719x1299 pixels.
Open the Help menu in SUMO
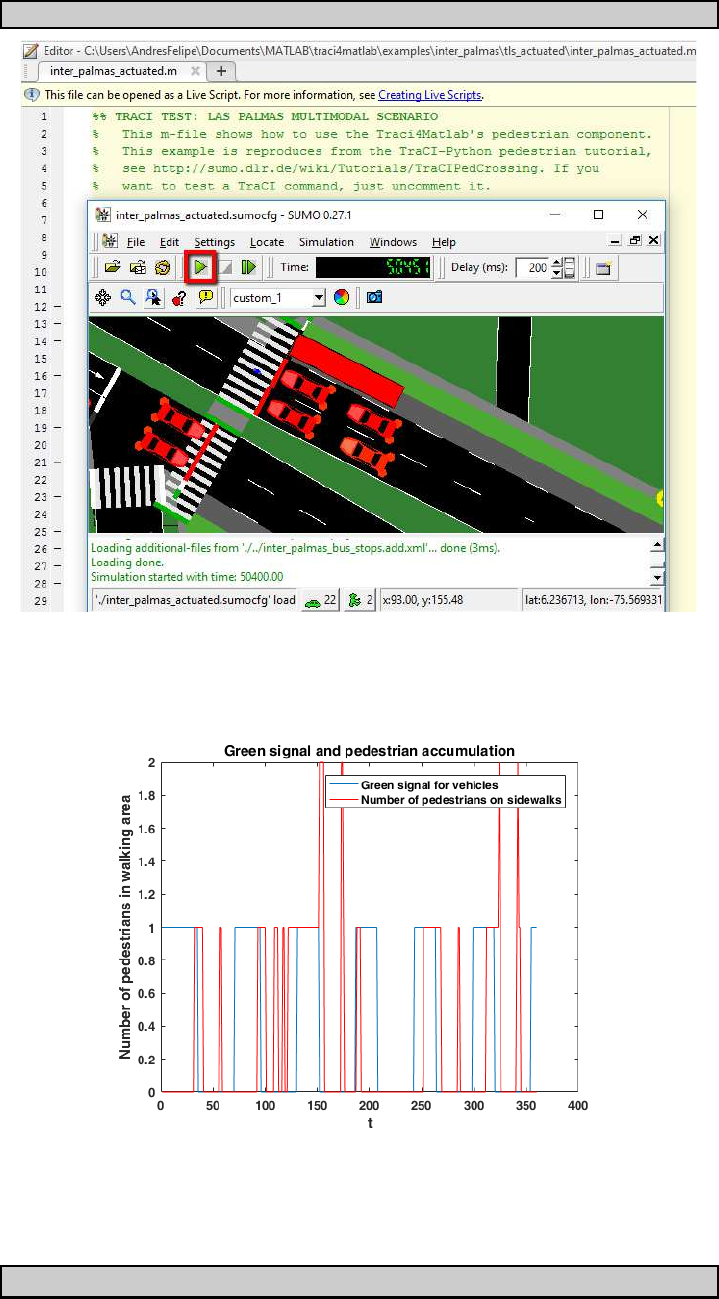[443, 242]
